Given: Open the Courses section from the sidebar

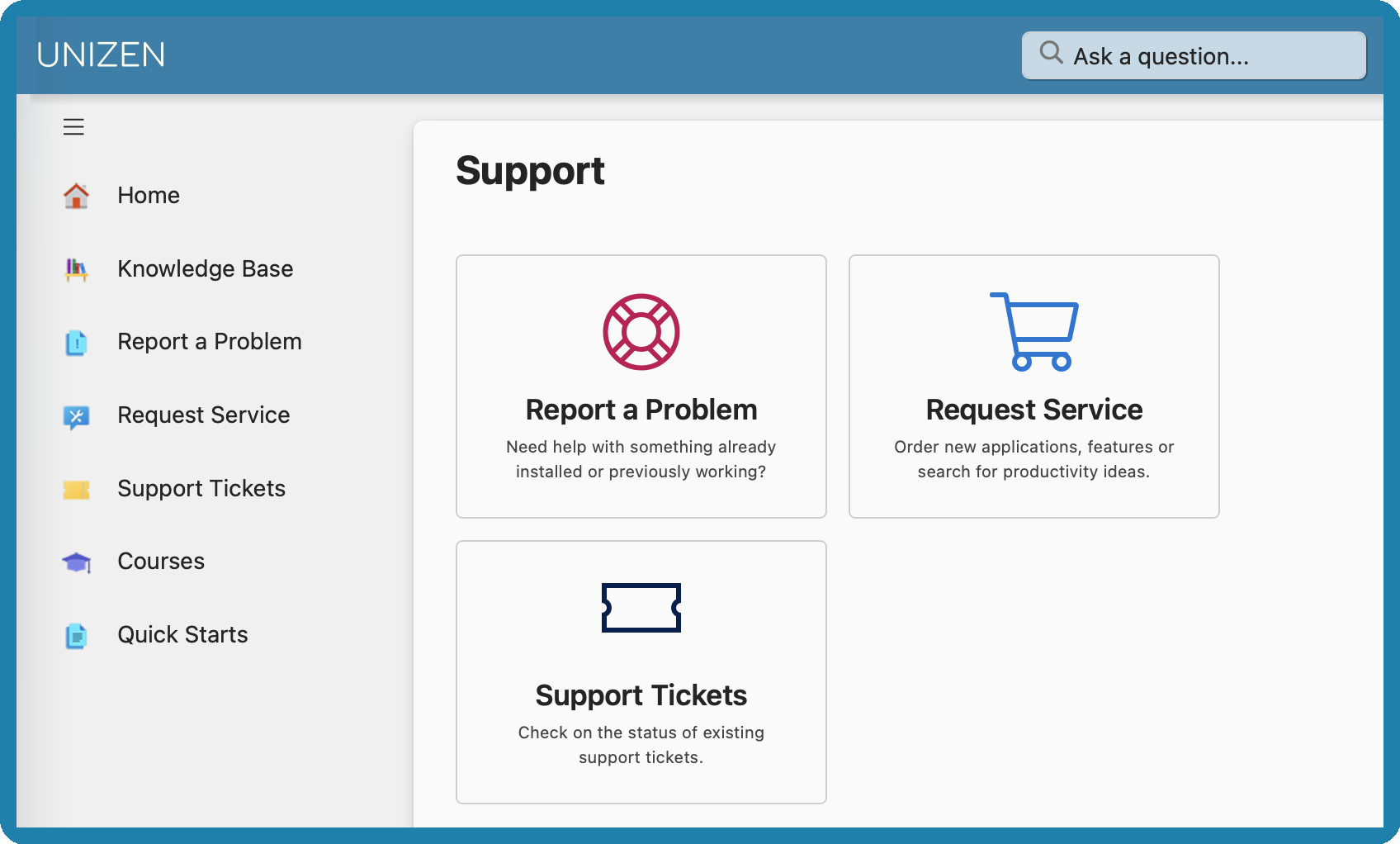Looking at the screenshot, I should (x=161, y=562).
